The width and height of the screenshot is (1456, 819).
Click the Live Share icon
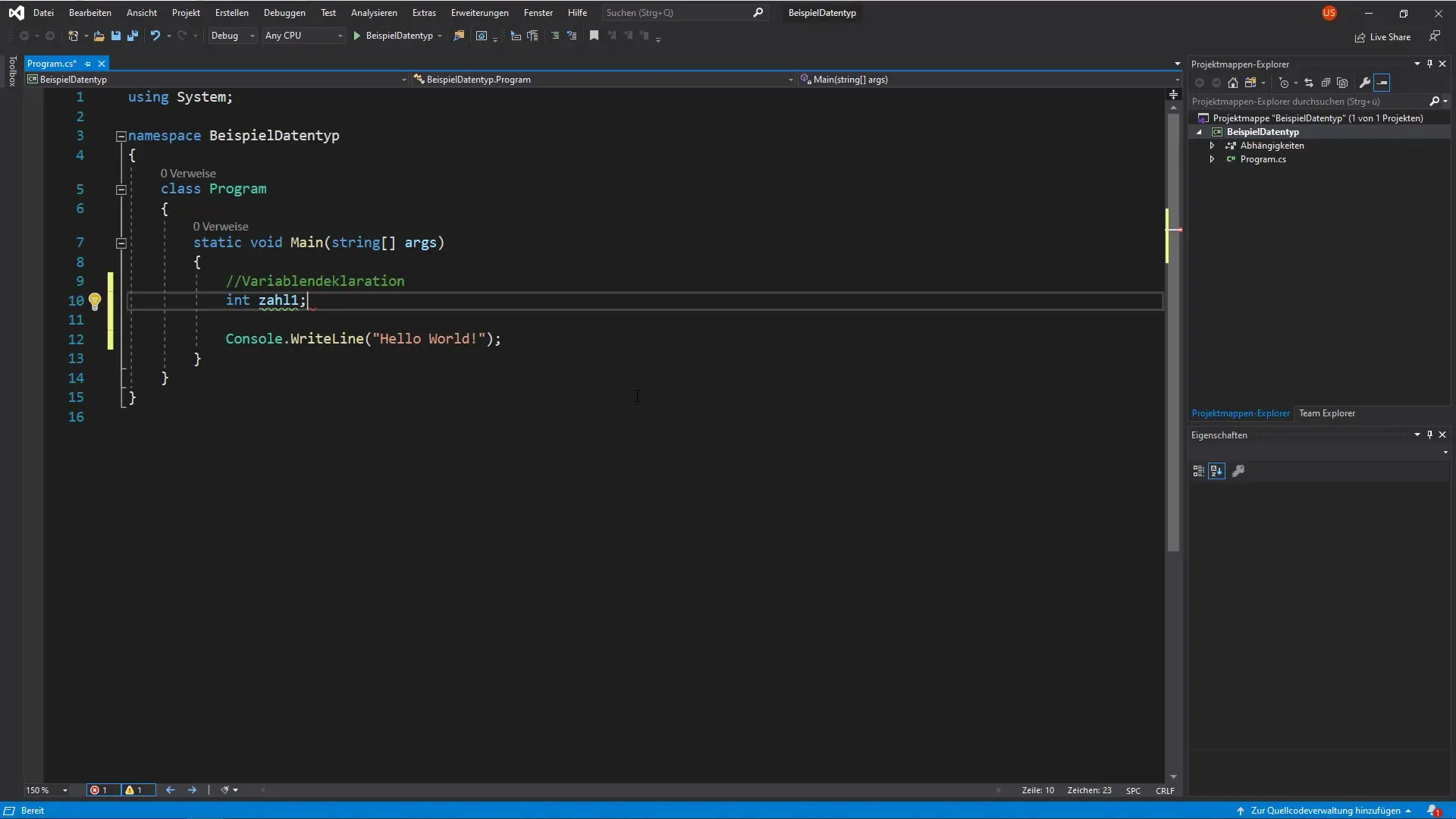[x=1360, y=37]
